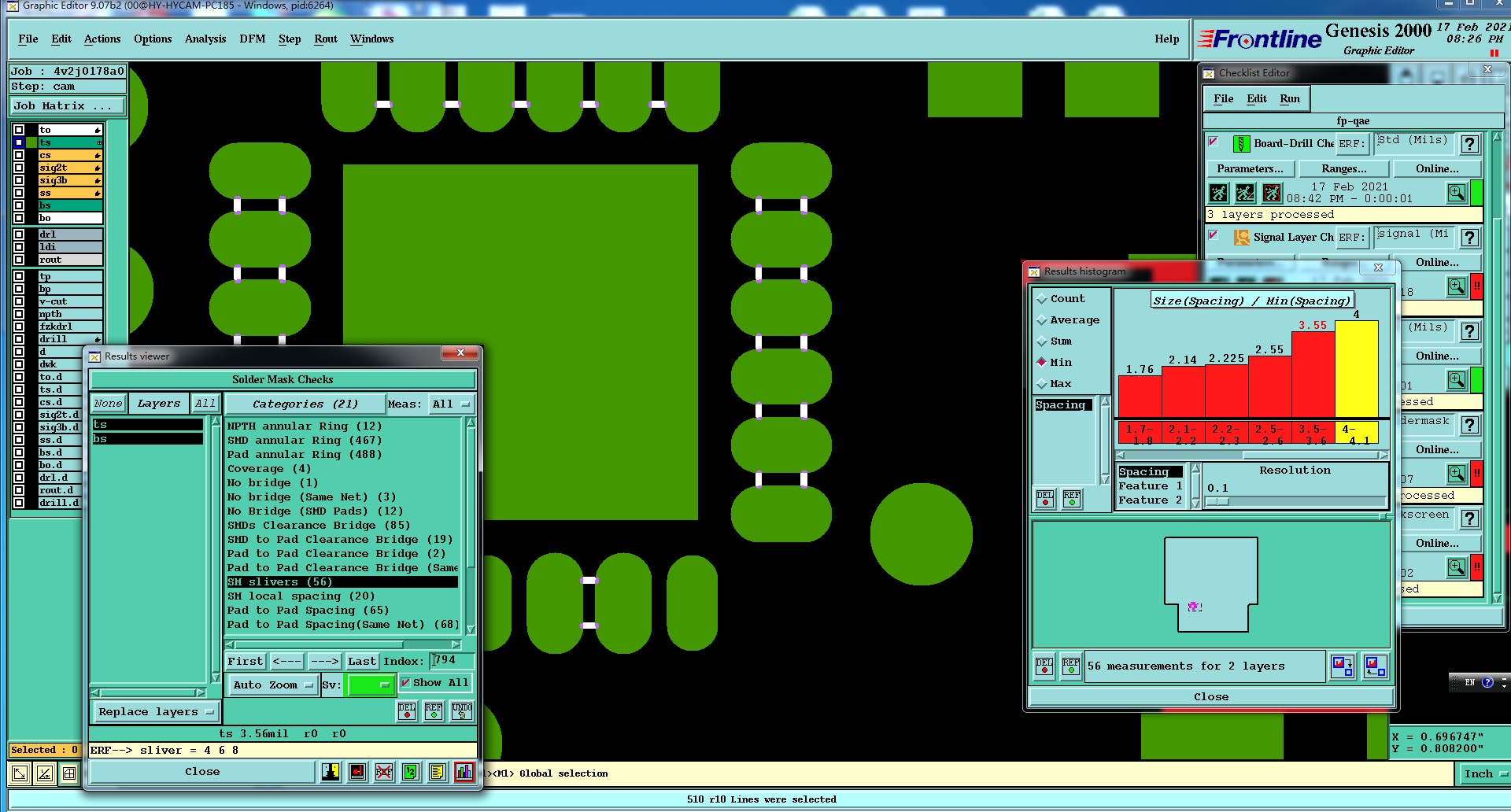1511x812 pixels.
Task: Click the next arrow '--->' button
Action: tap(324, 662)
